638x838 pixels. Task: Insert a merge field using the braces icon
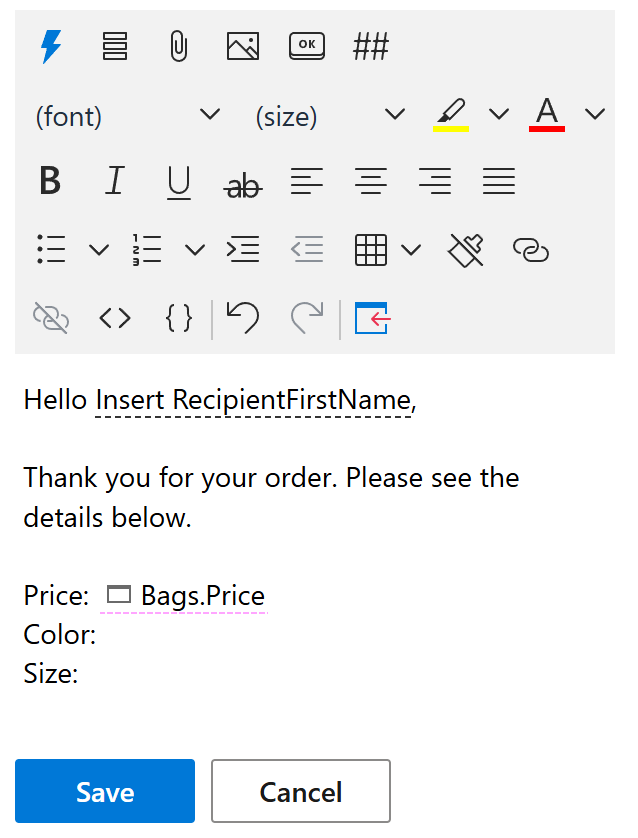pos(178,318)
